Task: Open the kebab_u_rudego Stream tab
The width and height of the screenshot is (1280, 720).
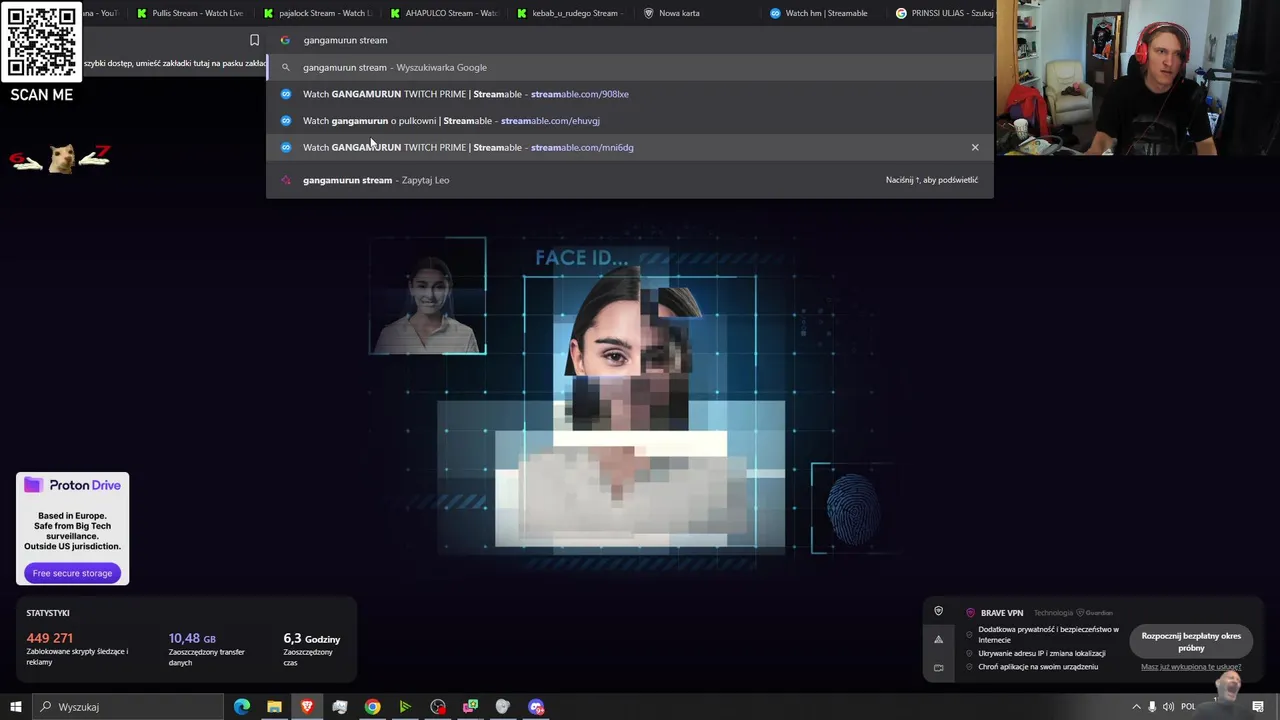Action: point(570,13)
